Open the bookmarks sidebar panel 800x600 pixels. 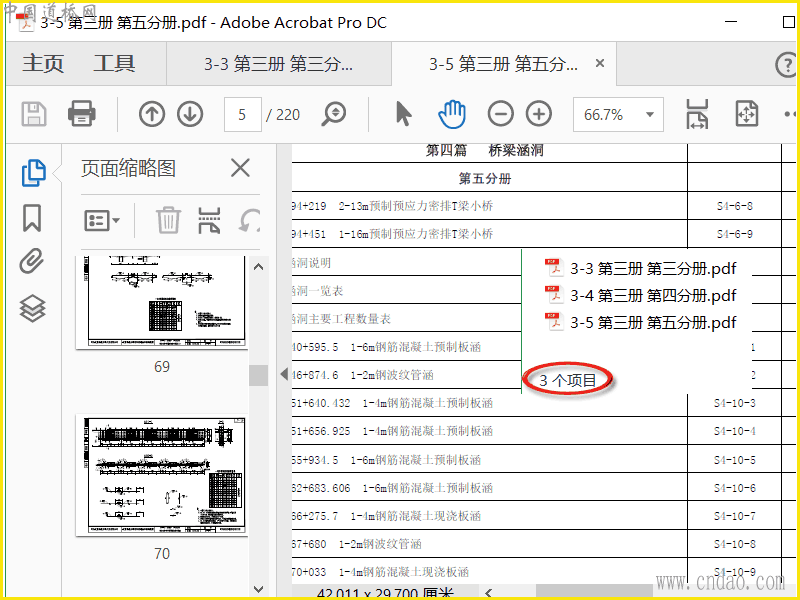point(32,218)
